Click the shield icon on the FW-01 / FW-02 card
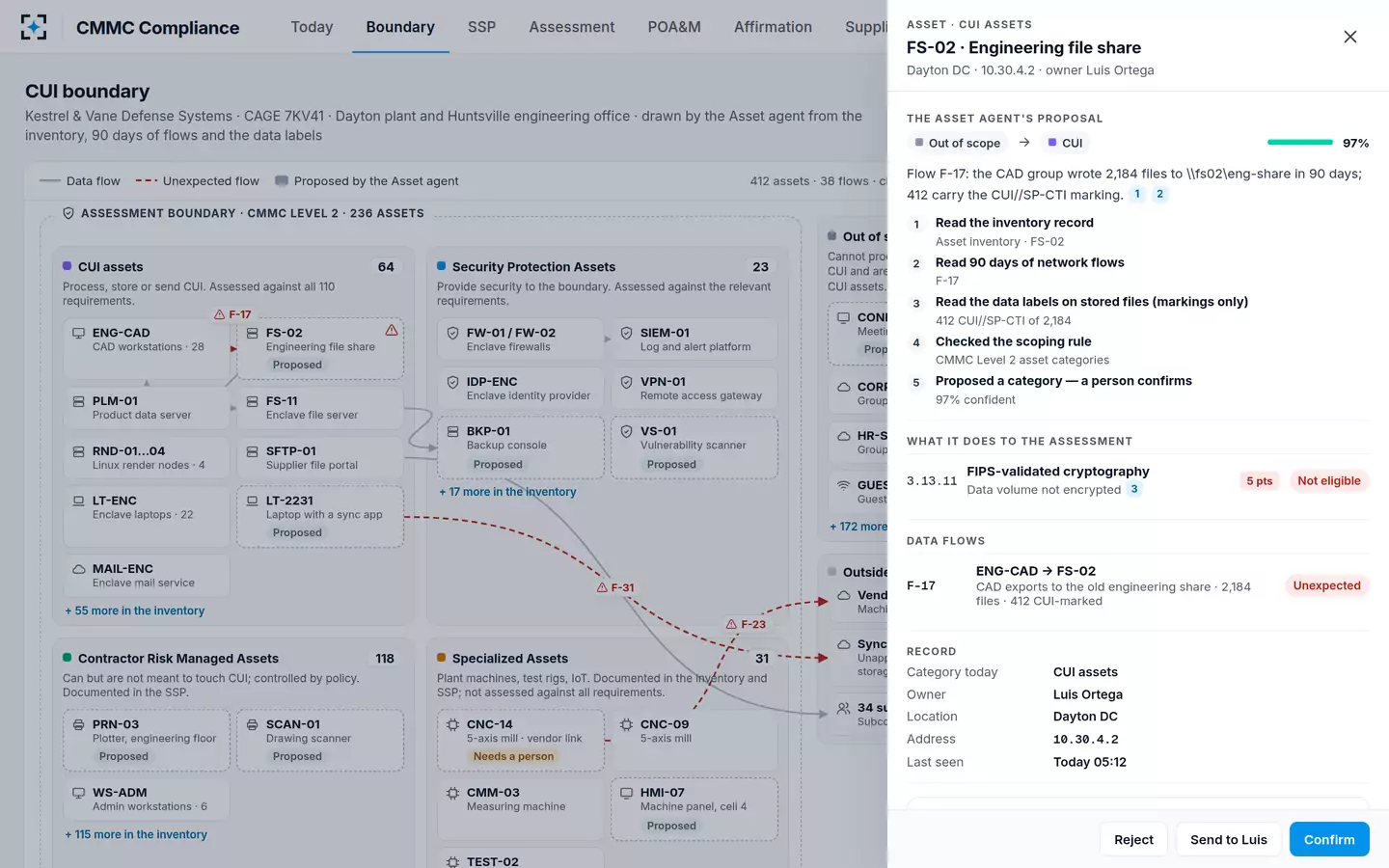The height and width of the screenshot is (868, 1389). point(452,333)
